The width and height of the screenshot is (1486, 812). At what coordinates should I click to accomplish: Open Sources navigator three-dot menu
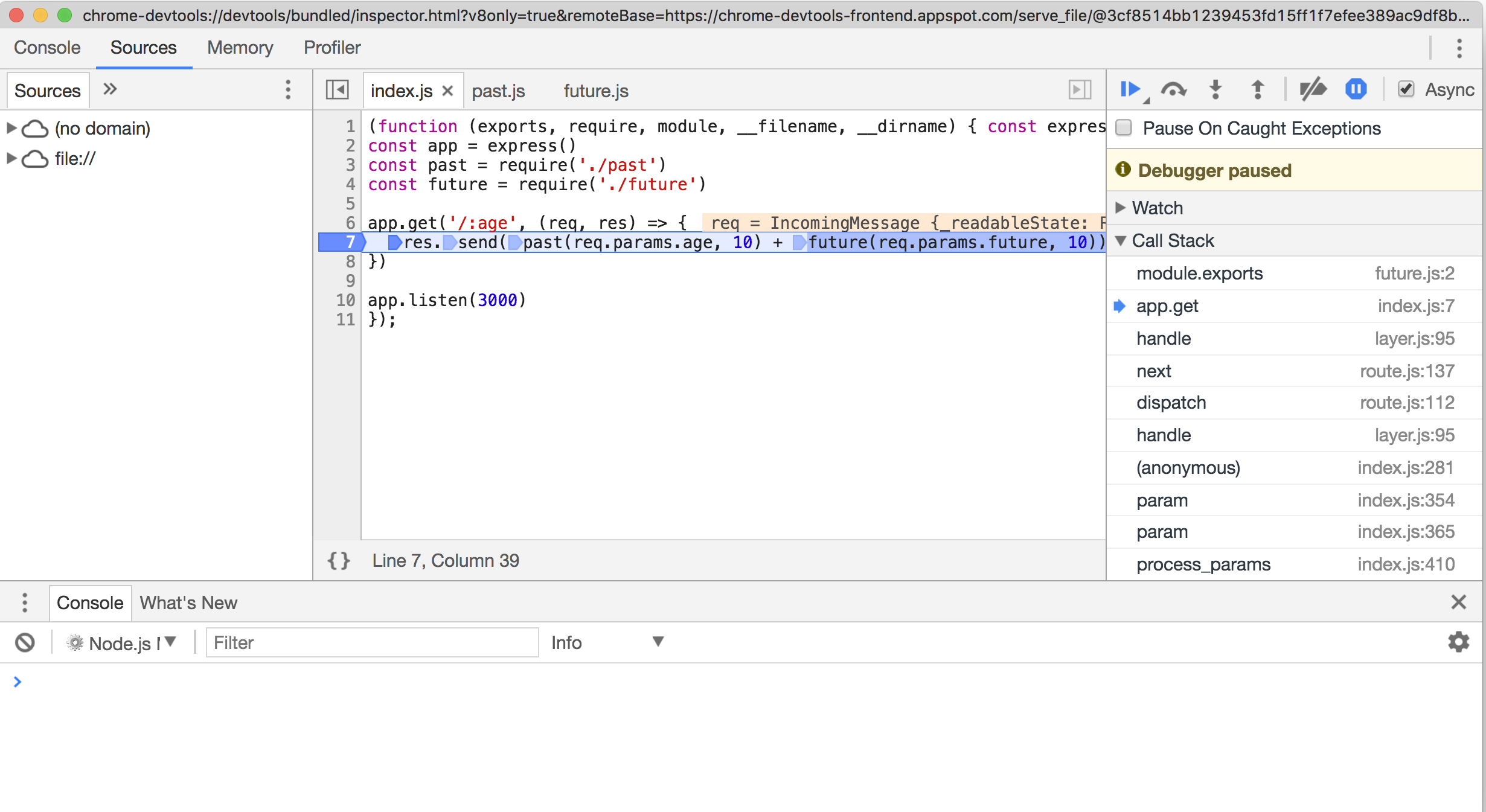click(x=288, y=90)
